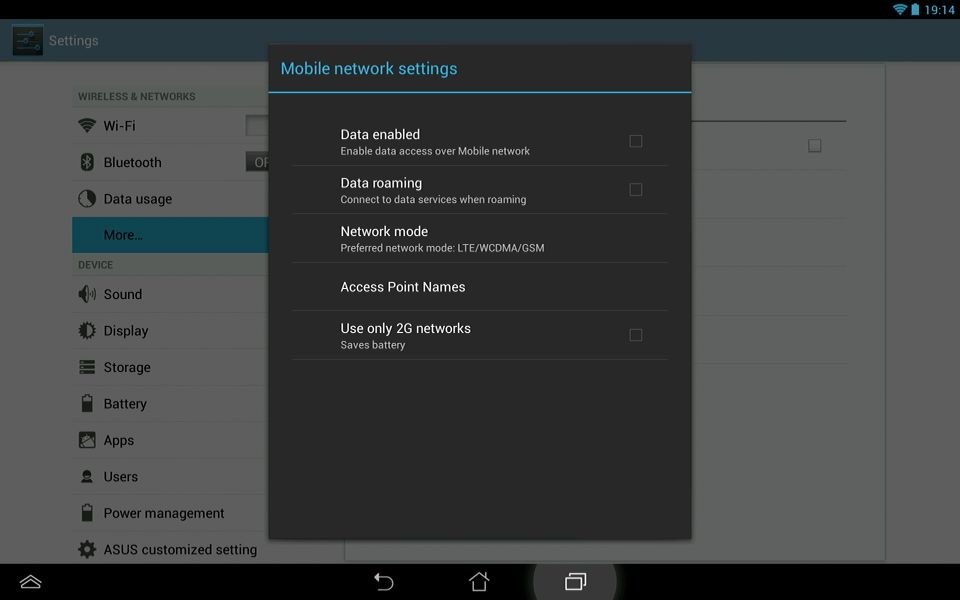This screenshot has width=960, height=600.
Task: Click 'Saves battery' subtitle
Action: (x=373, y=345)
